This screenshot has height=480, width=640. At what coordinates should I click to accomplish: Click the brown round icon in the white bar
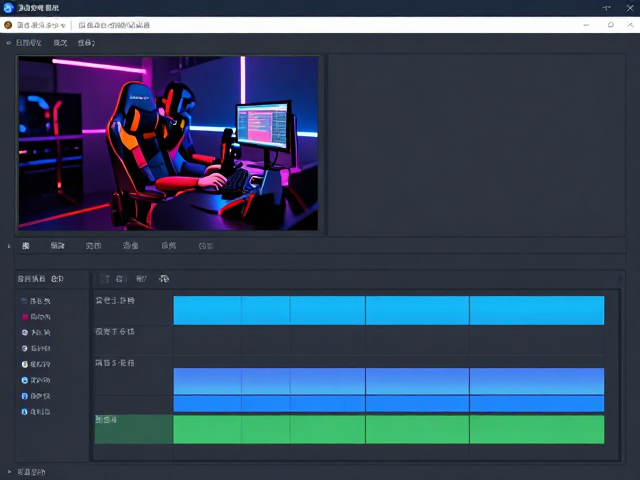click(8, 25)
